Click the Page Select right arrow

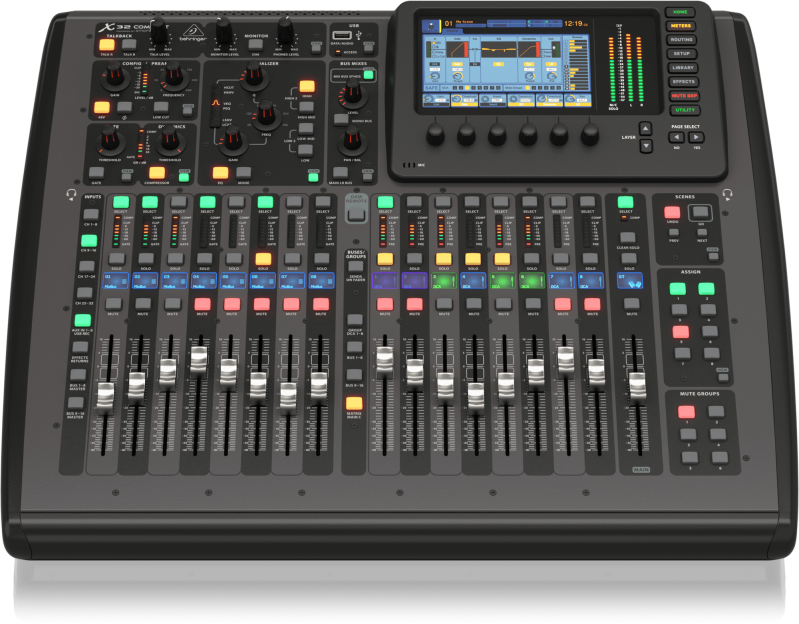pyautogui.click(x=696, y=137)
